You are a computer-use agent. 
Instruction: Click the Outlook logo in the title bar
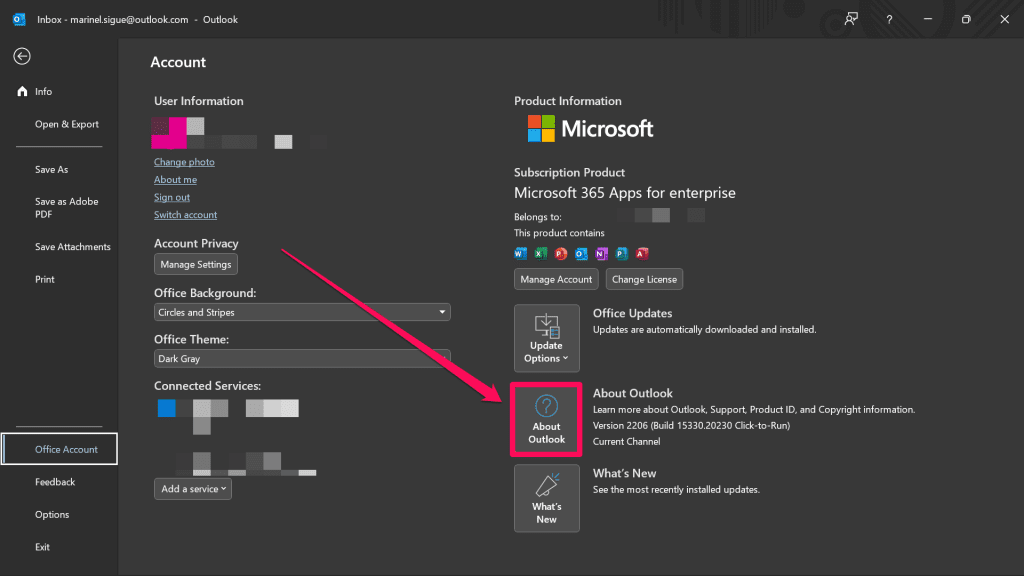point(18,19)
